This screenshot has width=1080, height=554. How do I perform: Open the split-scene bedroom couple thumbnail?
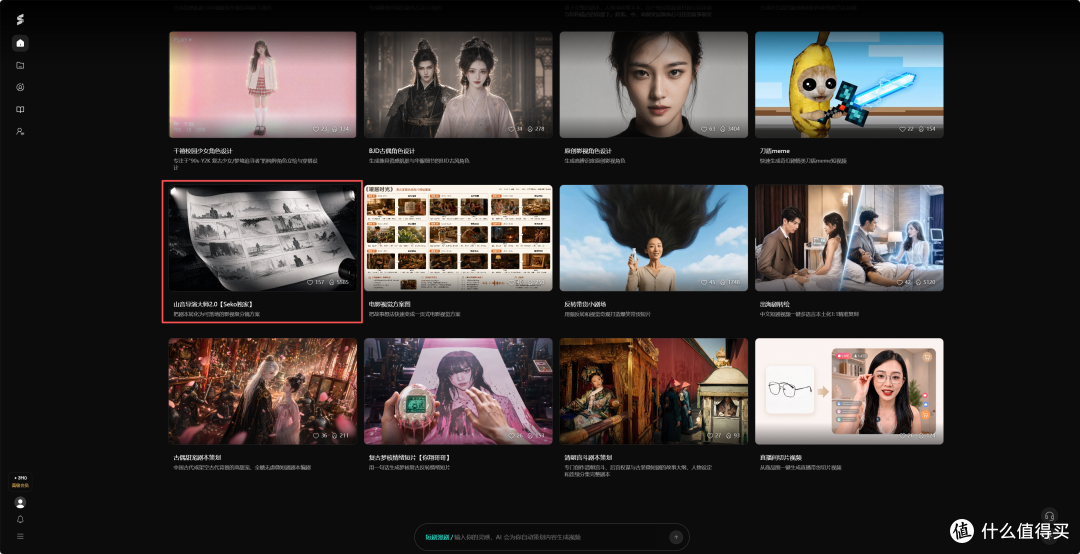(x=849, y=238)
